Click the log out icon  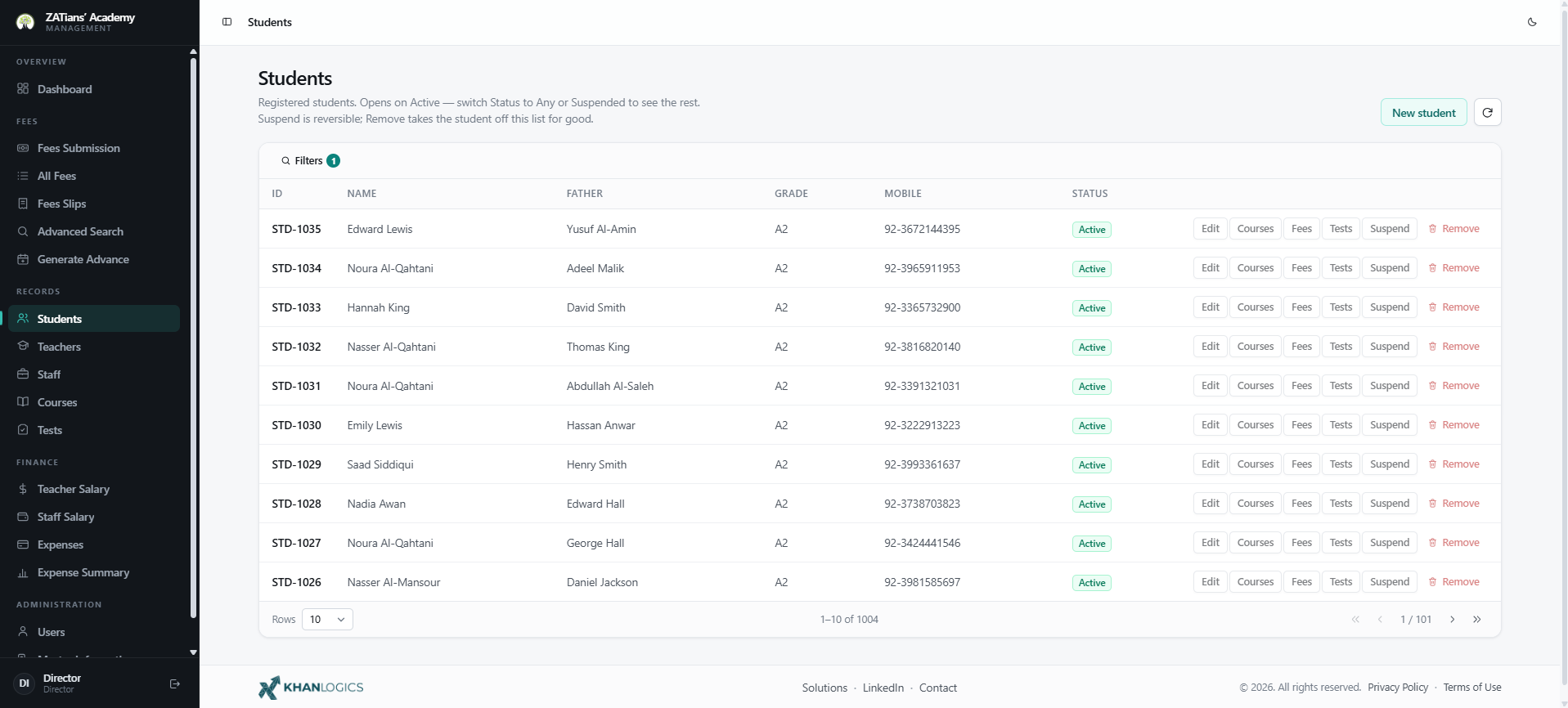[x=174, y=683]
